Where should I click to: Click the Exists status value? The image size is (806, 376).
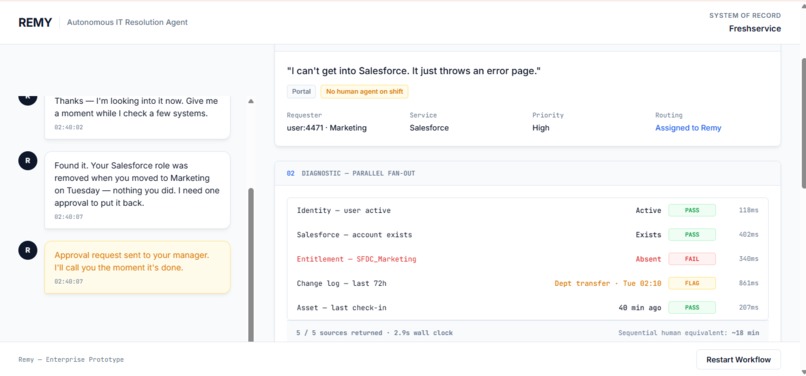pos(648,235)
